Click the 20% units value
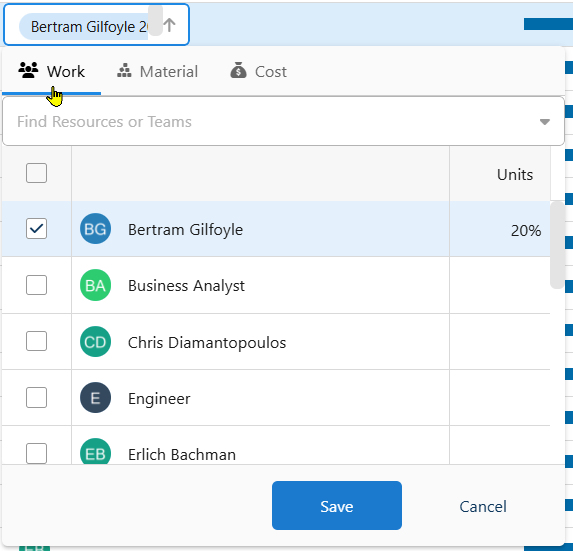The height and width of the screenshot is (551, 573). click(x=526, y=231)
